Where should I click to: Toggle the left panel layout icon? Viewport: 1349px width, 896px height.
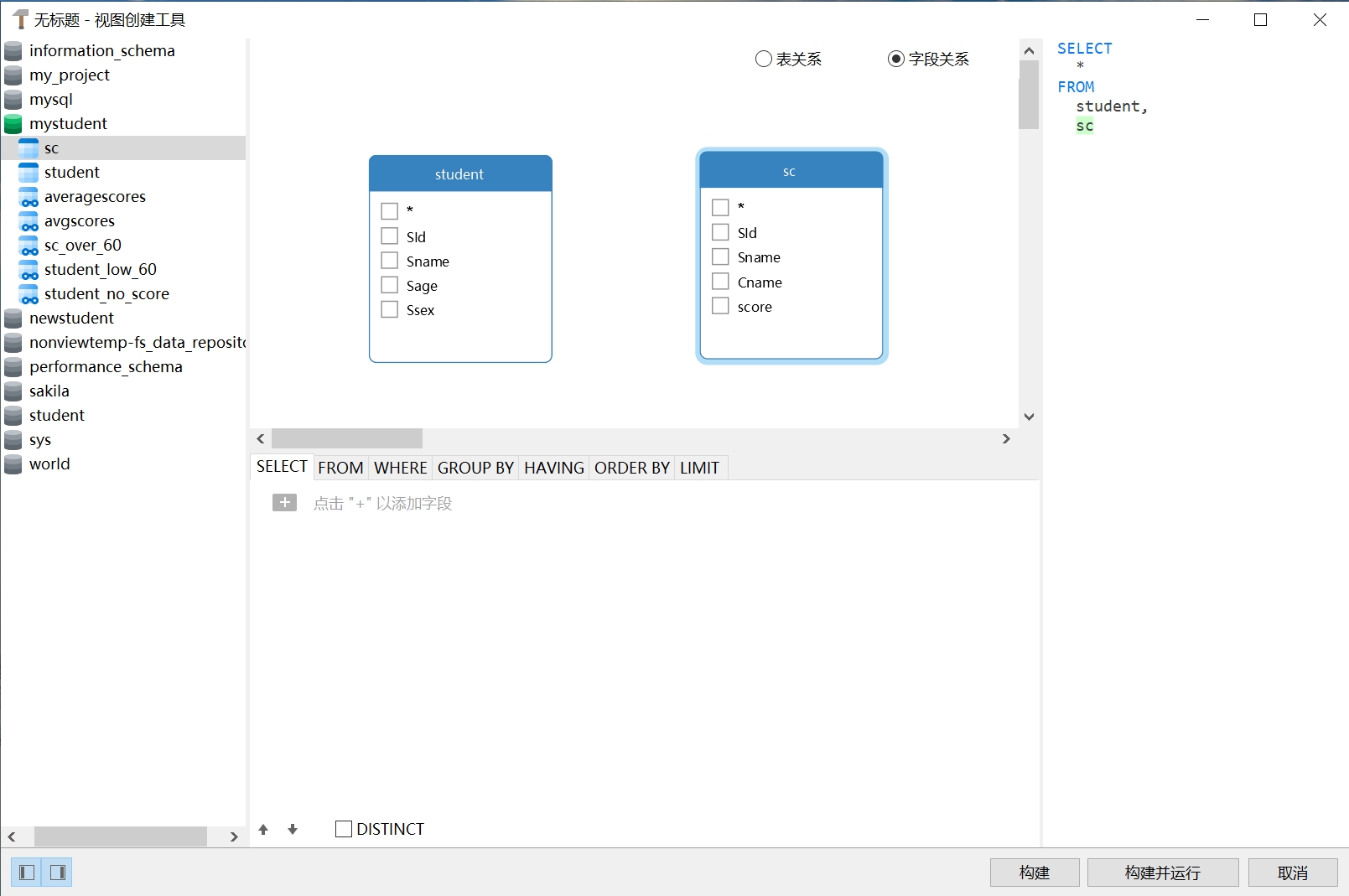[x=27, y=873]
